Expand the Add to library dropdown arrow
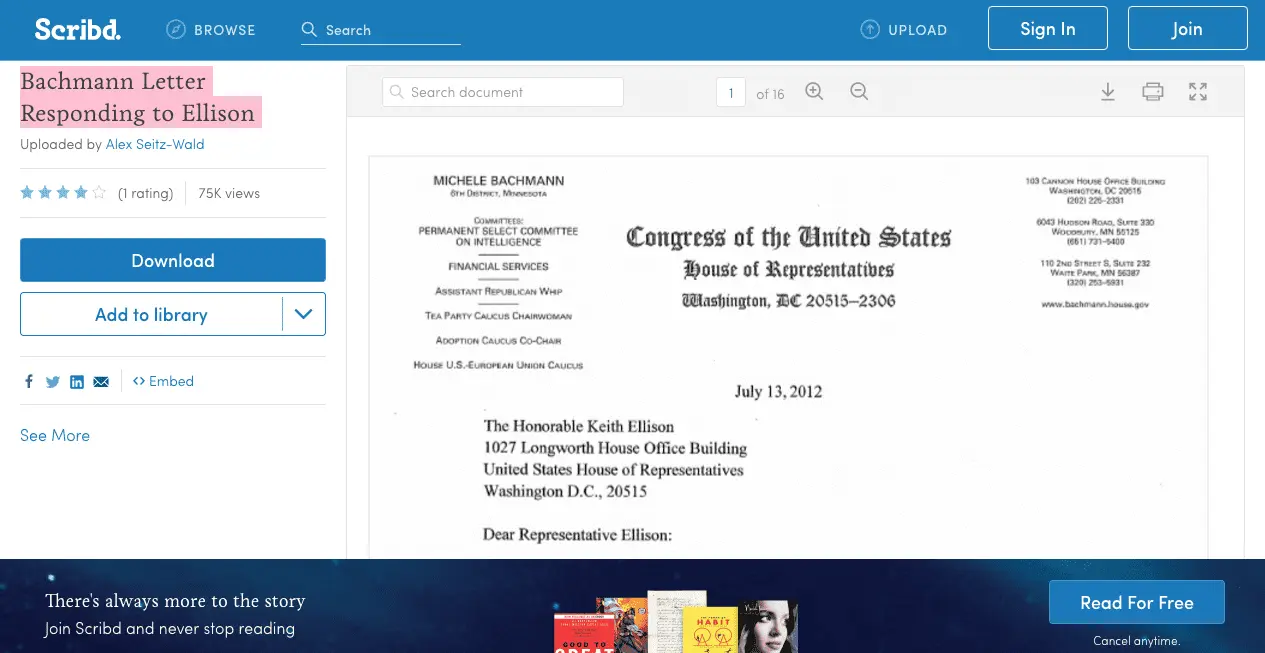The height and width of the screenshot is (653, 1265). 304,315
